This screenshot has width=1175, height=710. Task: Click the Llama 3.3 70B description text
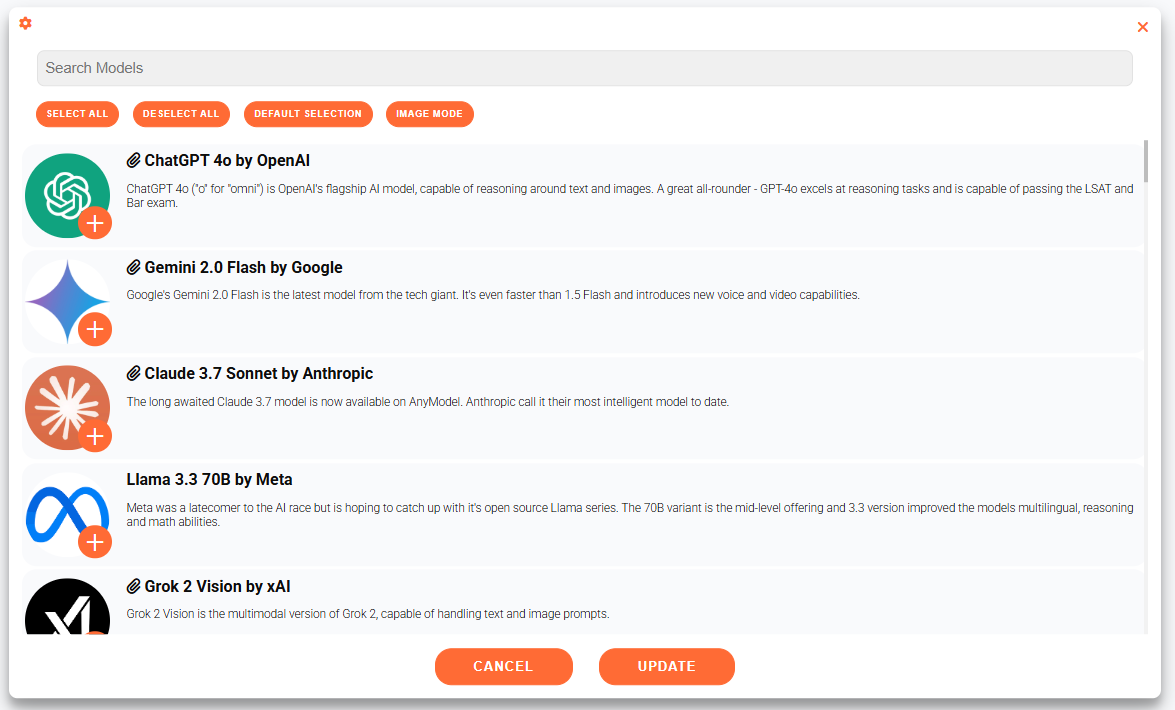629,514
